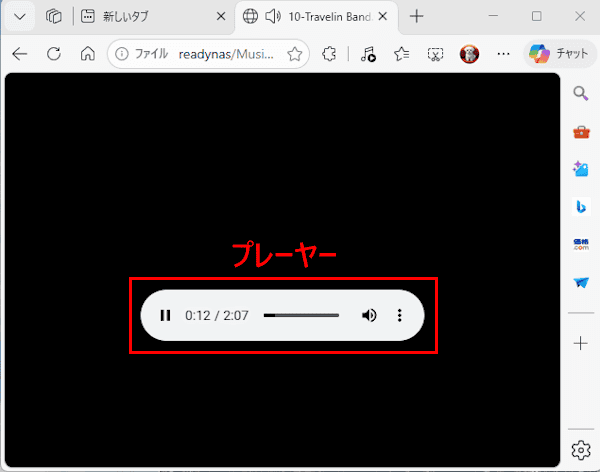Open the user profile avatar
Image resolution: width=600 pixels, height=472 pixels.
469,54
